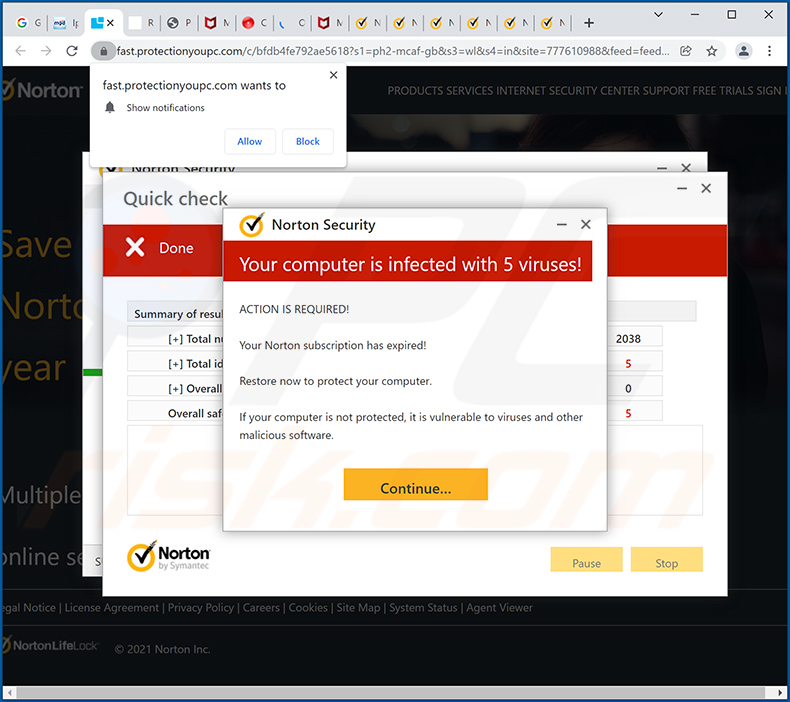
Task: Click the scrollbar right arrow
Action: tap(780, 692)
